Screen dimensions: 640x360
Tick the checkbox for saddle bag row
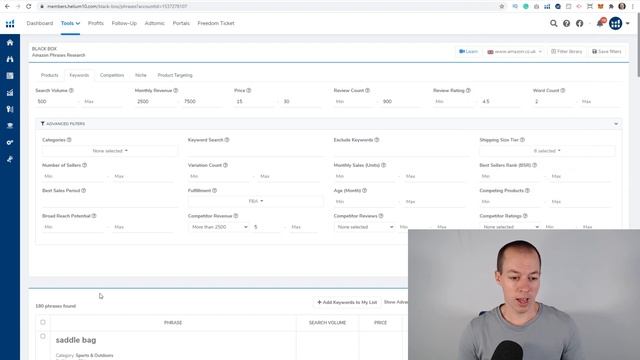pos(43,336)
